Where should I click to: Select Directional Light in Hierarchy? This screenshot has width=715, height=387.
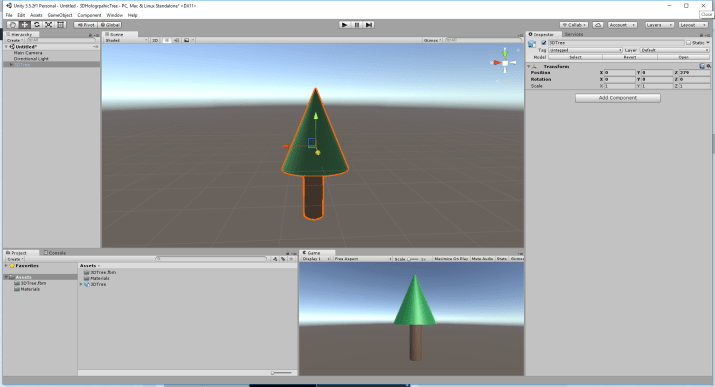(31, 59)
